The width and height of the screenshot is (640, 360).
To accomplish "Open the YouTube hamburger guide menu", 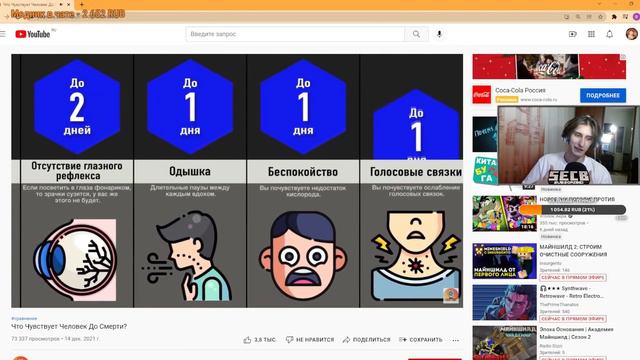I will pos(3,34).
